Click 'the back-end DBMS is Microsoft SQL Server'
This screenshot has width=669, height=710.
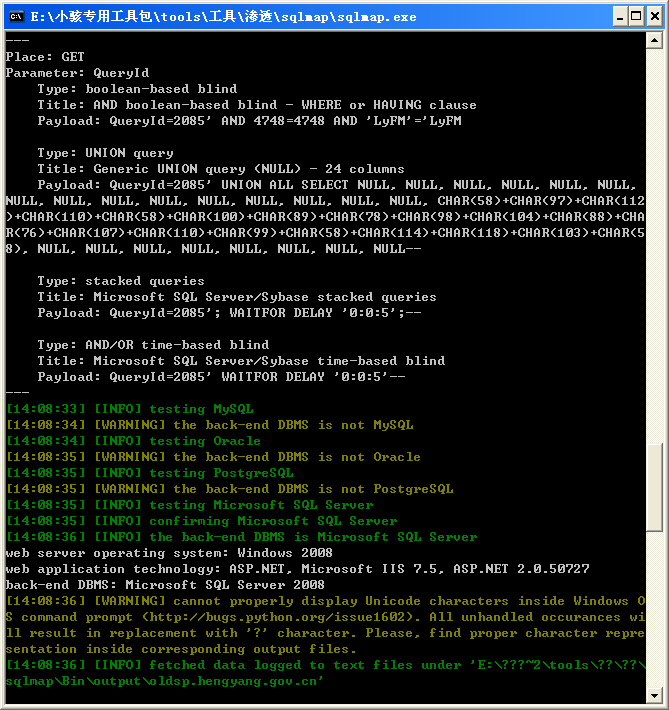[x=241, y=537]
